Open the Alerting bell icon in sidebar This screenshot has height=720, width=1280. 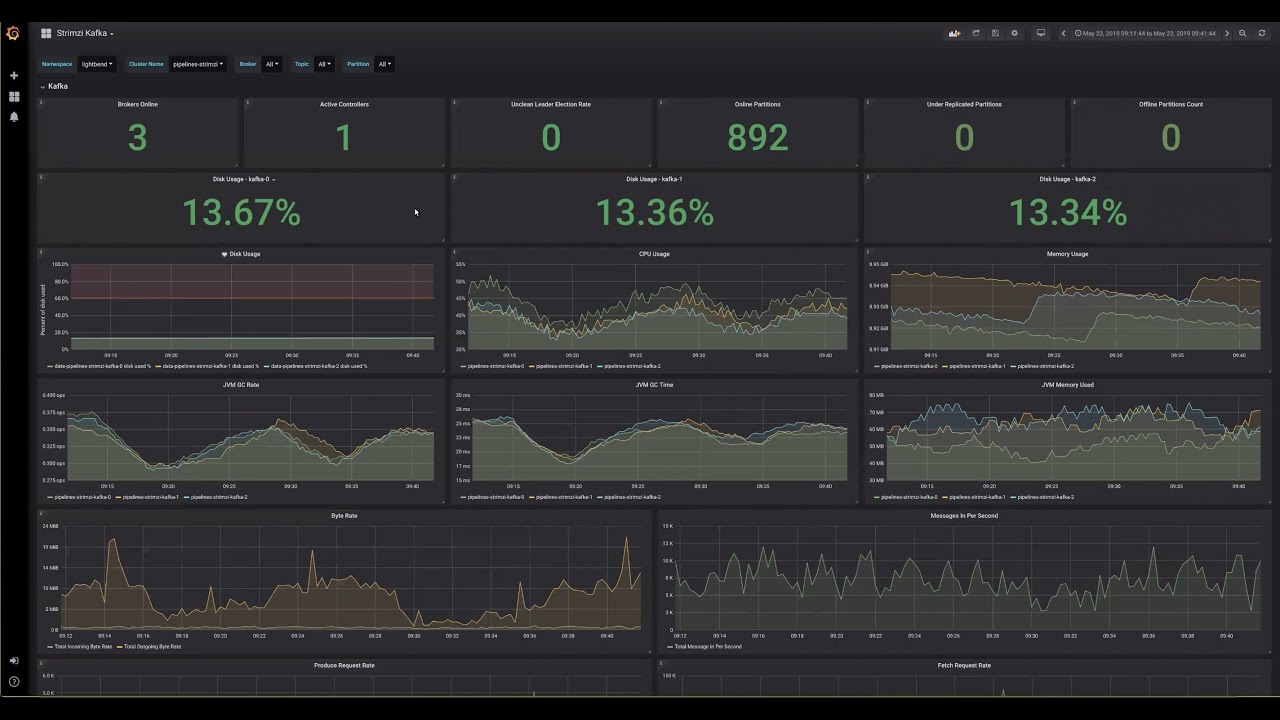(x=14, y=117)
